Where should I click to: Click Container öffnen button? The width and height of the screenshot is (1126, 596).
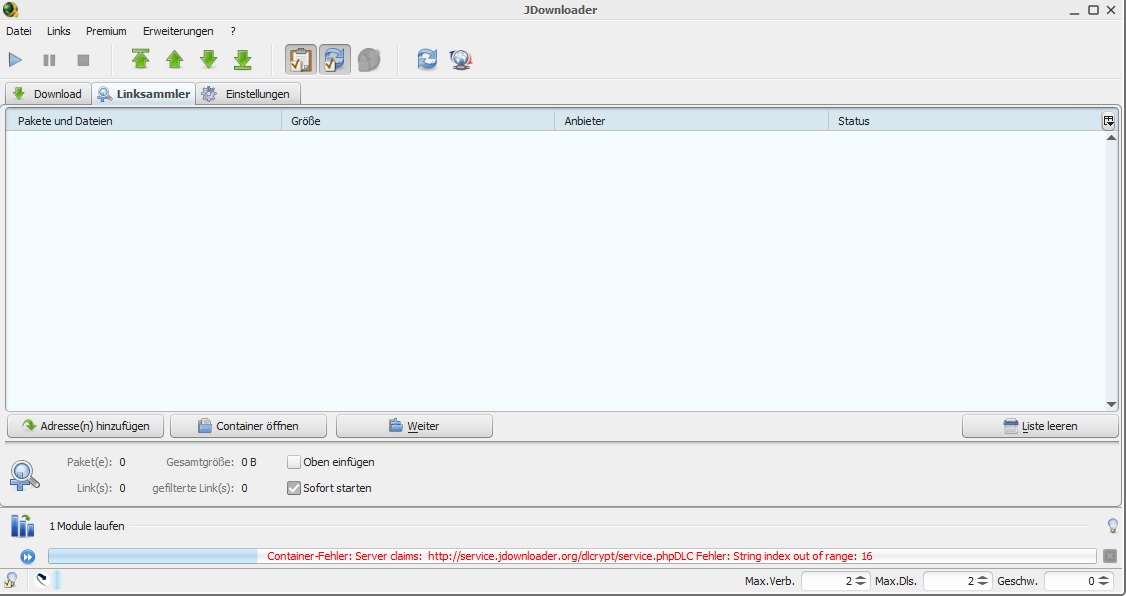248,426
